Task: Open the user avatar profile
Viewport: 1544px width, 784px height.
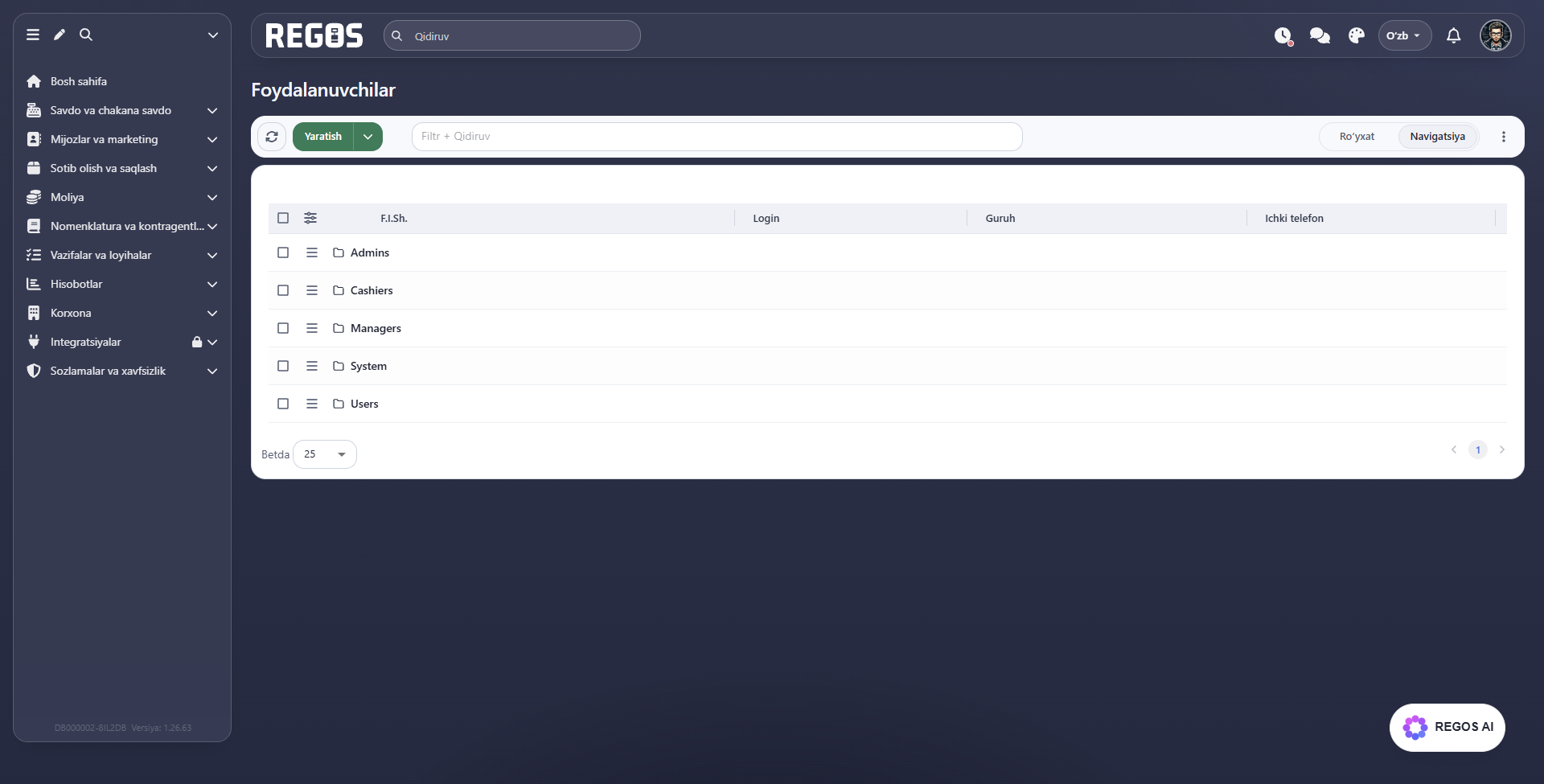Action: (1496, 35)
